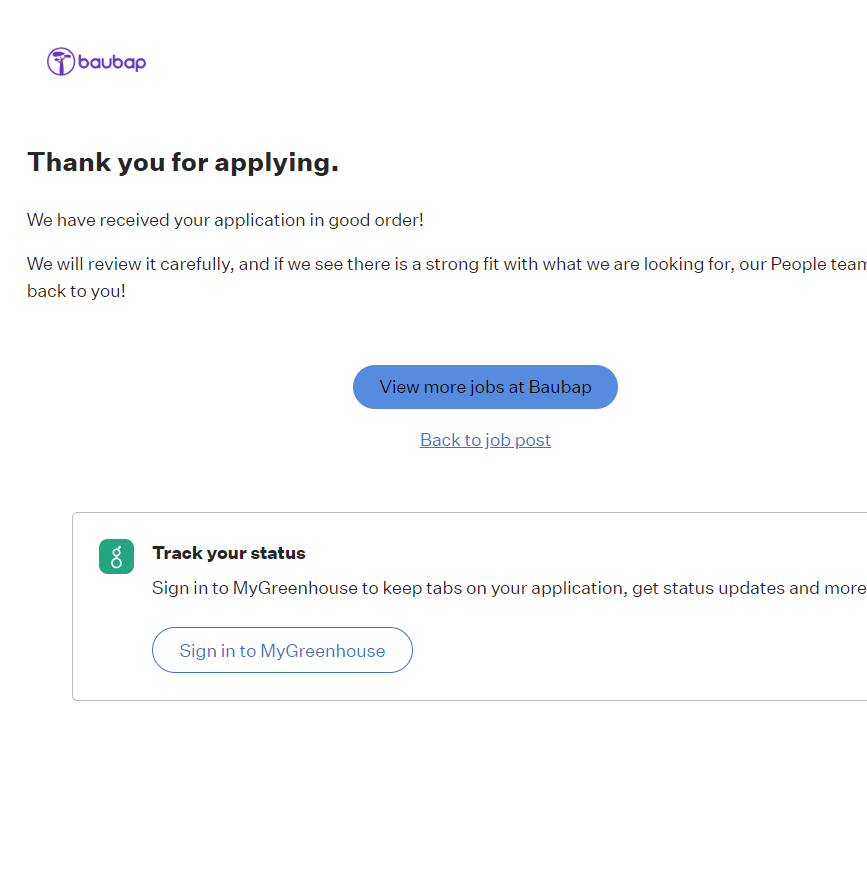Click the back to you! text line

(x=76, y=293)
